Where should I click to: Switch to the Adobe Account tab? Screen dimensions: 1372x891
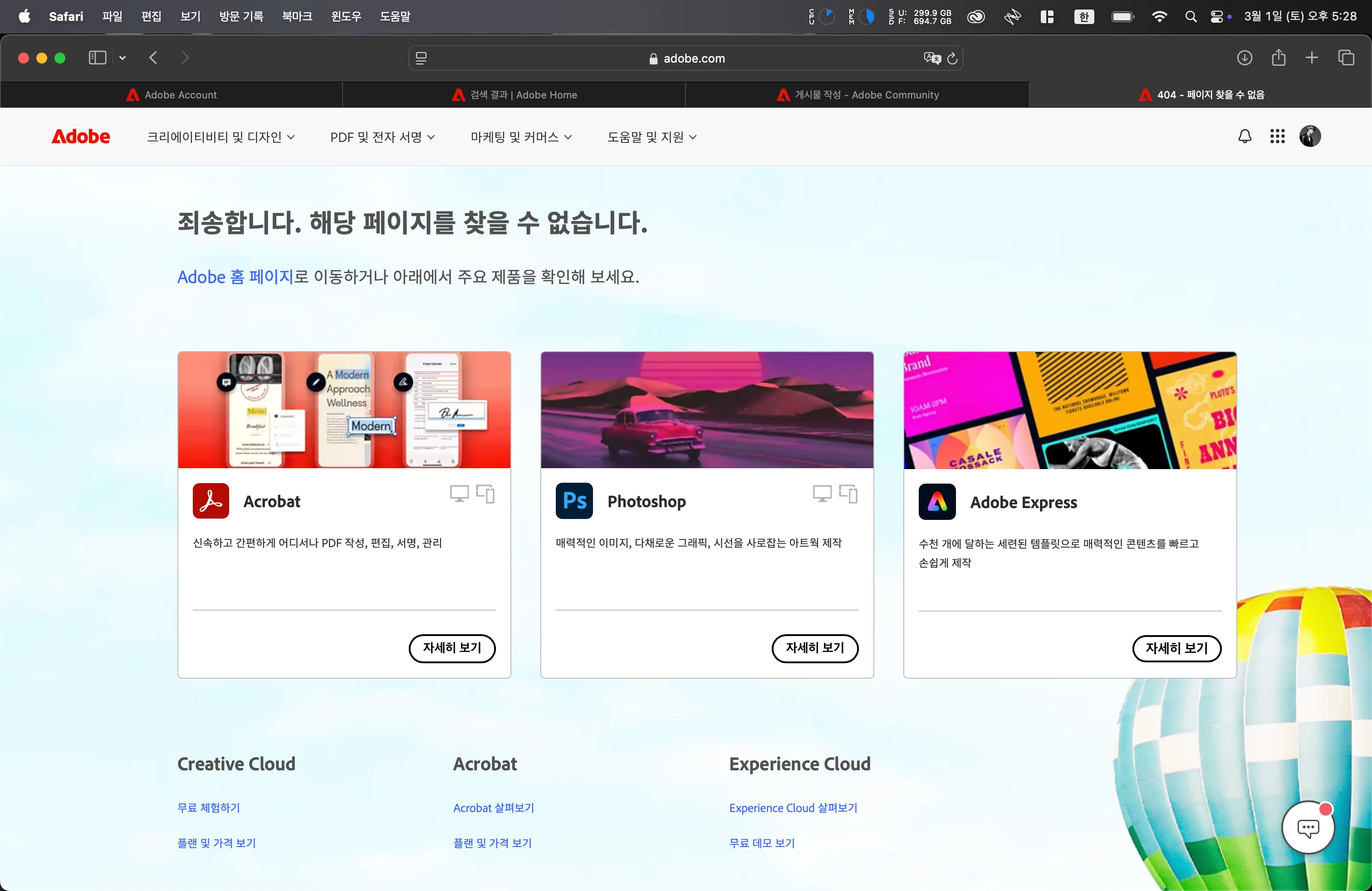pos(172,95)
